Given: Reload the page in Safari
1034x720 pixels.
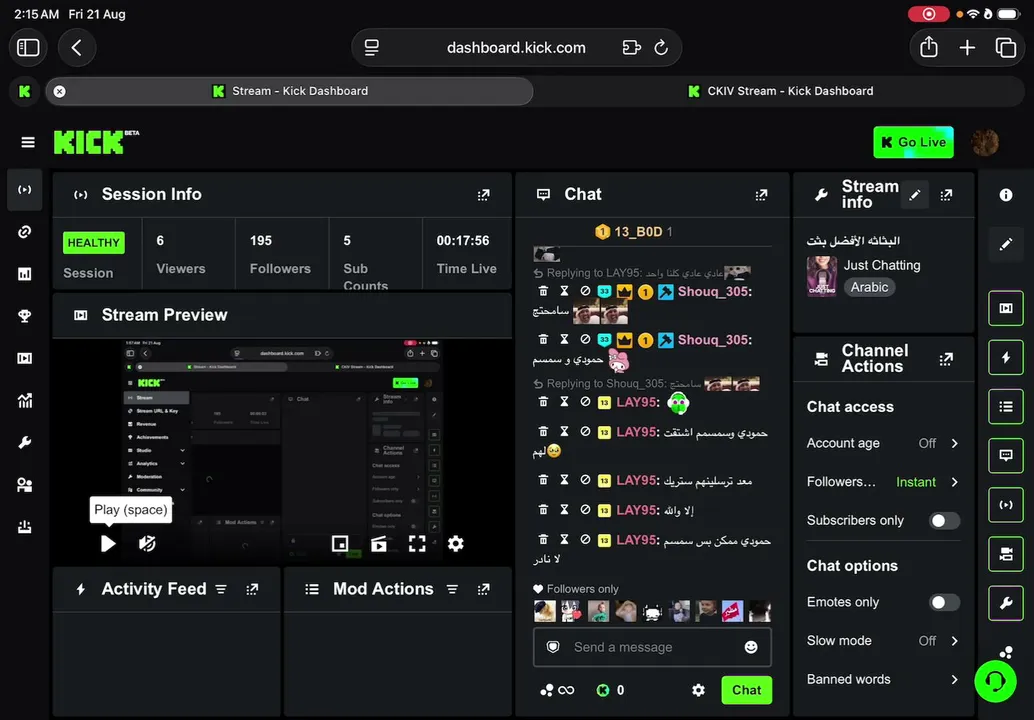Looking at the screenshot, I should [661, 47].
